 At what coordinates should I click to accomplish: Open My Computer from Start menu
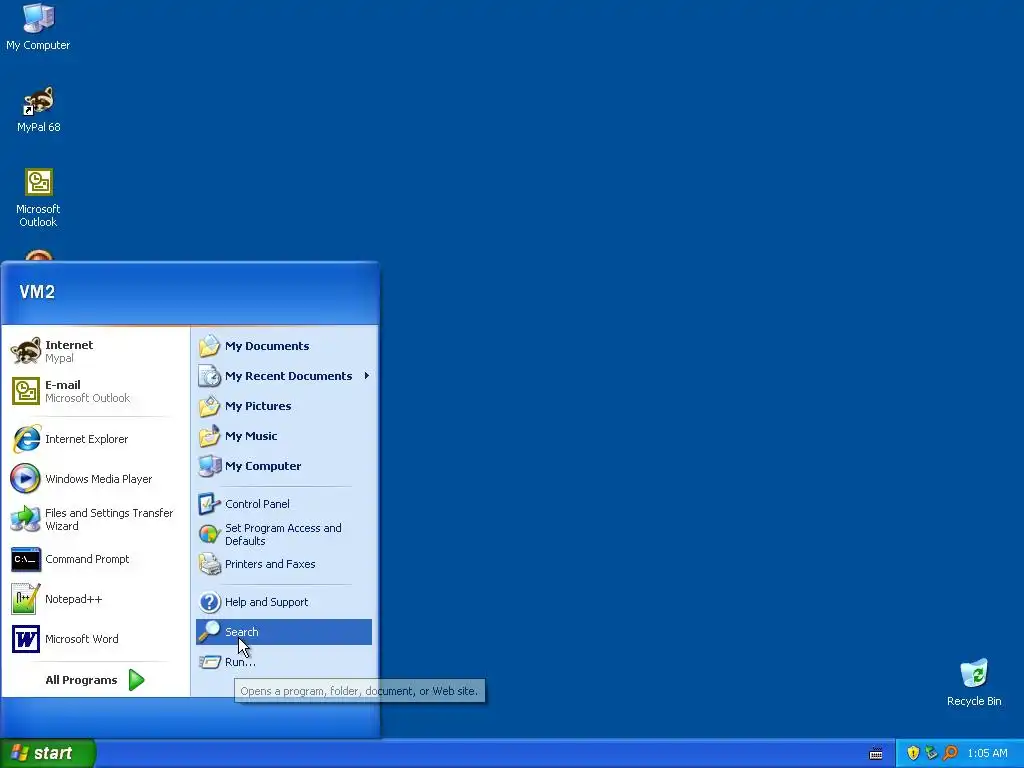pos(284,466)
